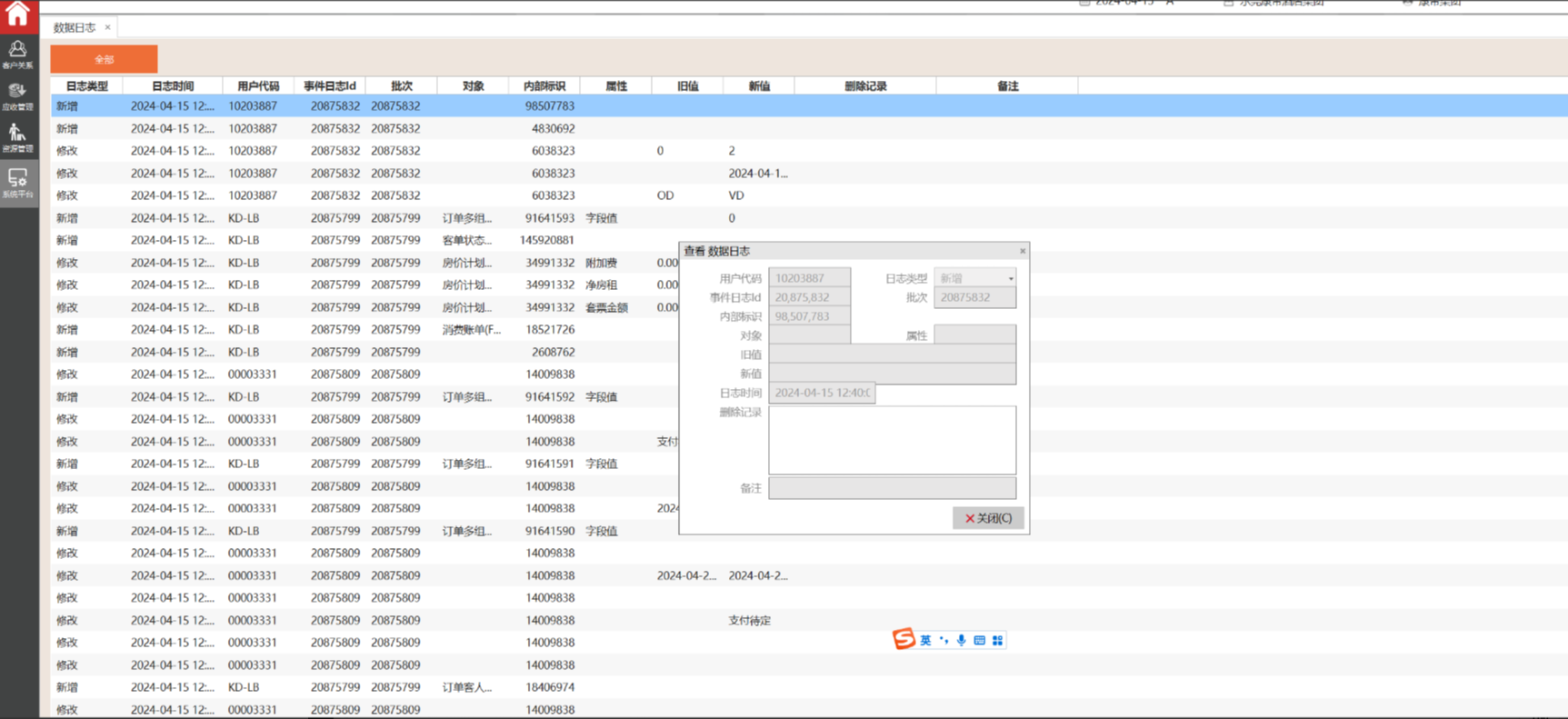Sort by the 用户代码 column header
This screenshot has width=1568, height=719.
point(258,86)
